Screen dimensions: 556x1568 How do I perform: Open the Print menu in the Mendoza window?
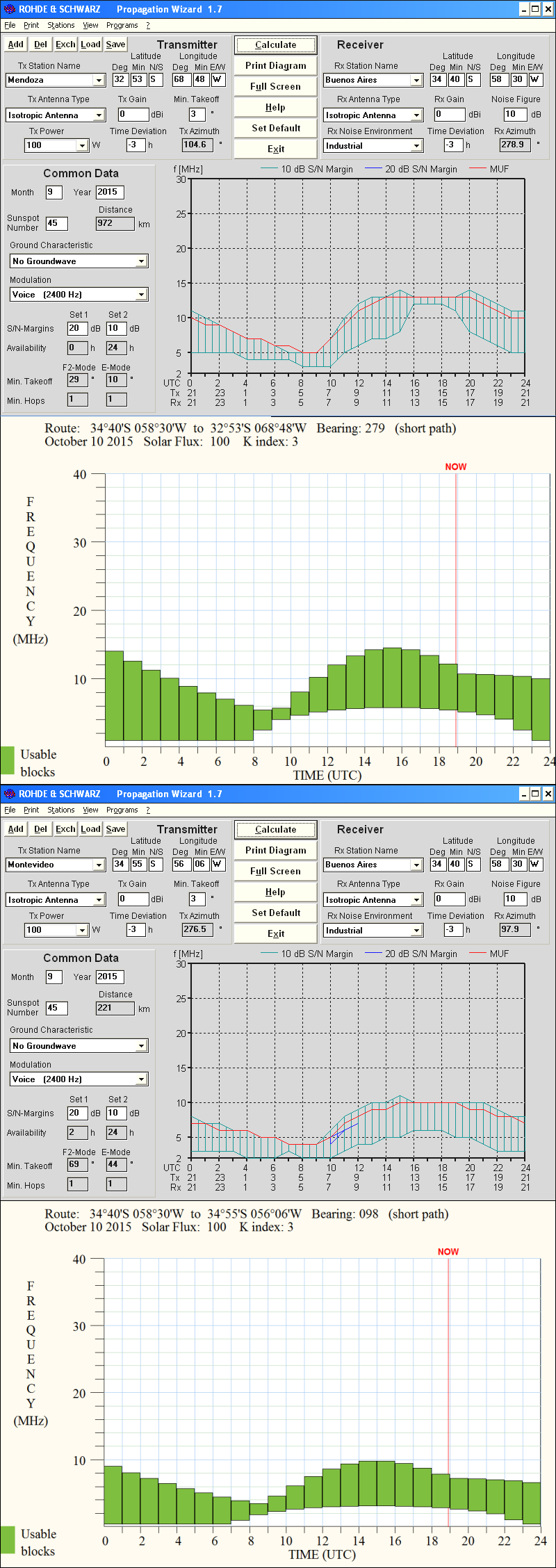click(31, 25)
